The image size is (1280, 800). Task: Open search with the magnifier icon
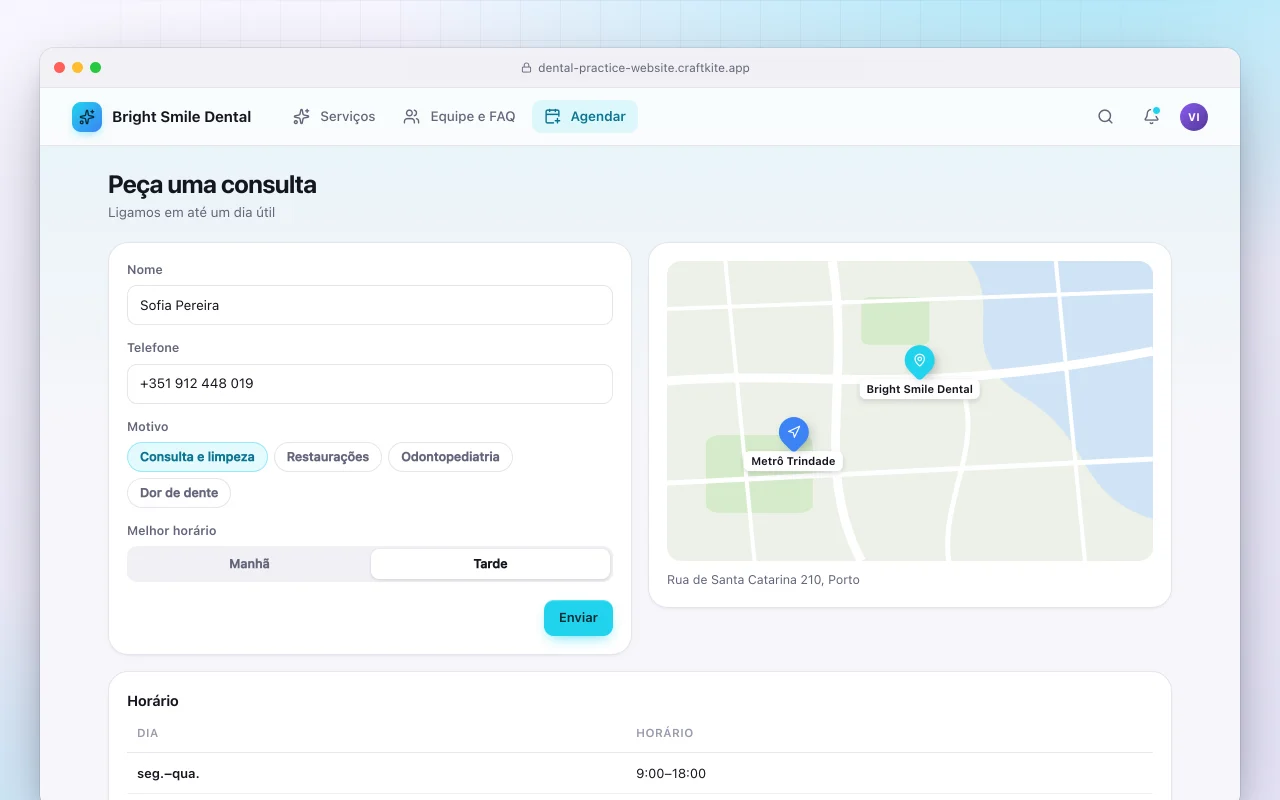click(x=1105, y=117)
